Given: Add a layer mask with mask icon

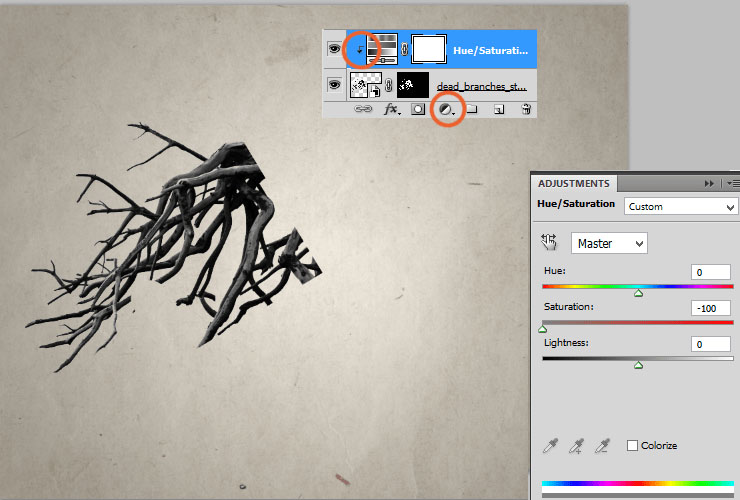Looking at the screenshot, I should [418, 110].
